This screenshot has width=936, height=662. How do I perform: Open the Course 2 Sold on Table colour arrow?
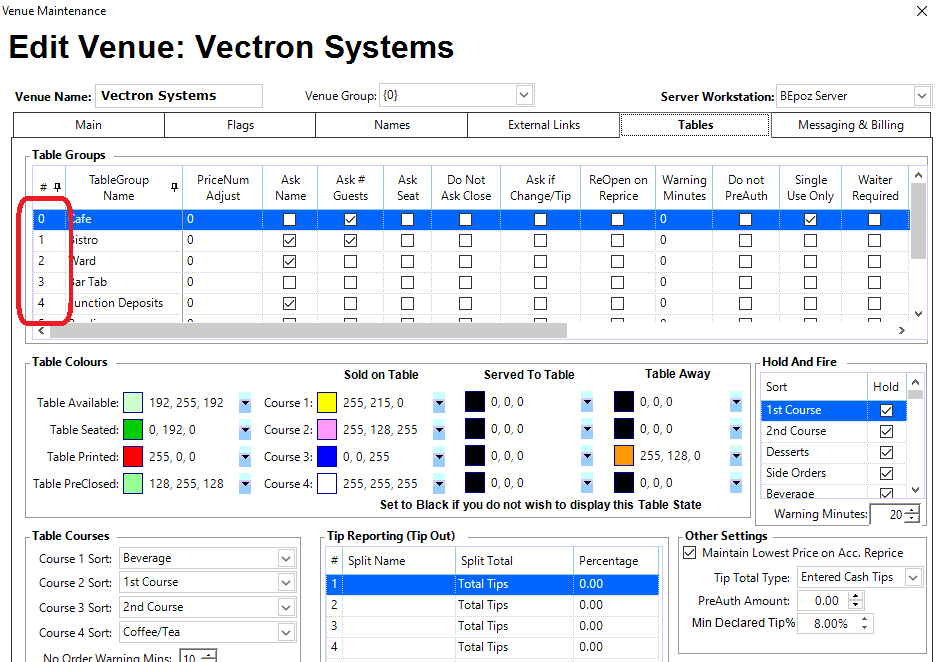click(439, 430)
